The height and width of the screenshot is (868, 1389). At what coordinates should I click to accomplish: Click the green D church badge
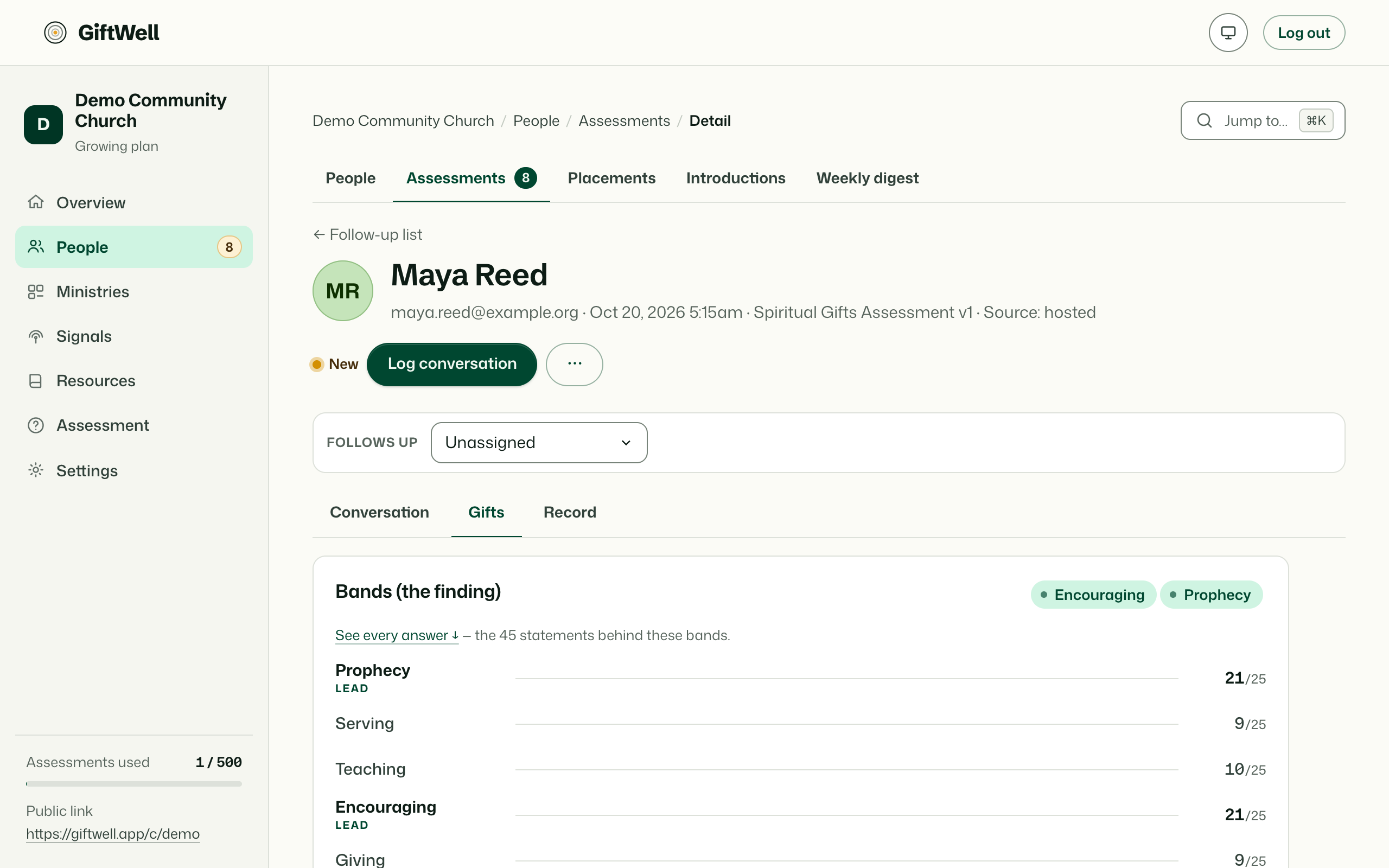point(43,124)
